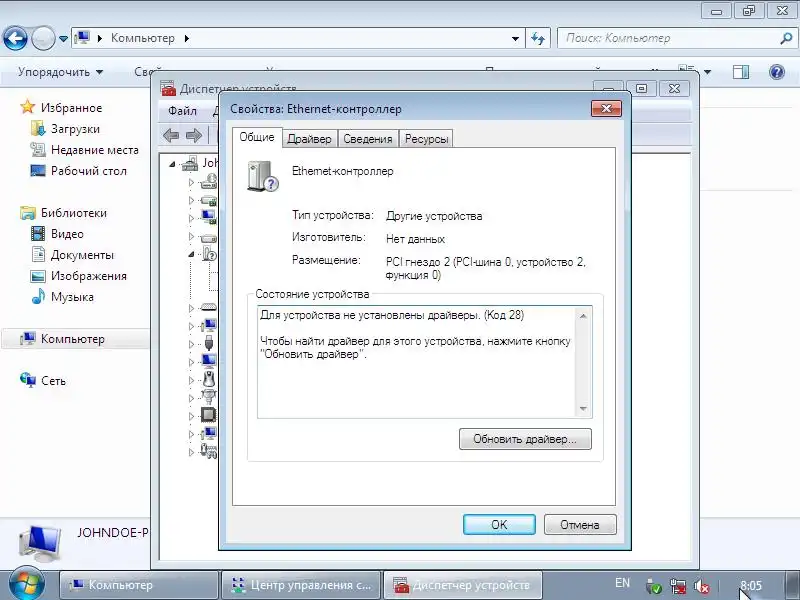Select Библиотеки in the navigation pane
This screenshot has height=600, width=800.
tap(73, 213)
